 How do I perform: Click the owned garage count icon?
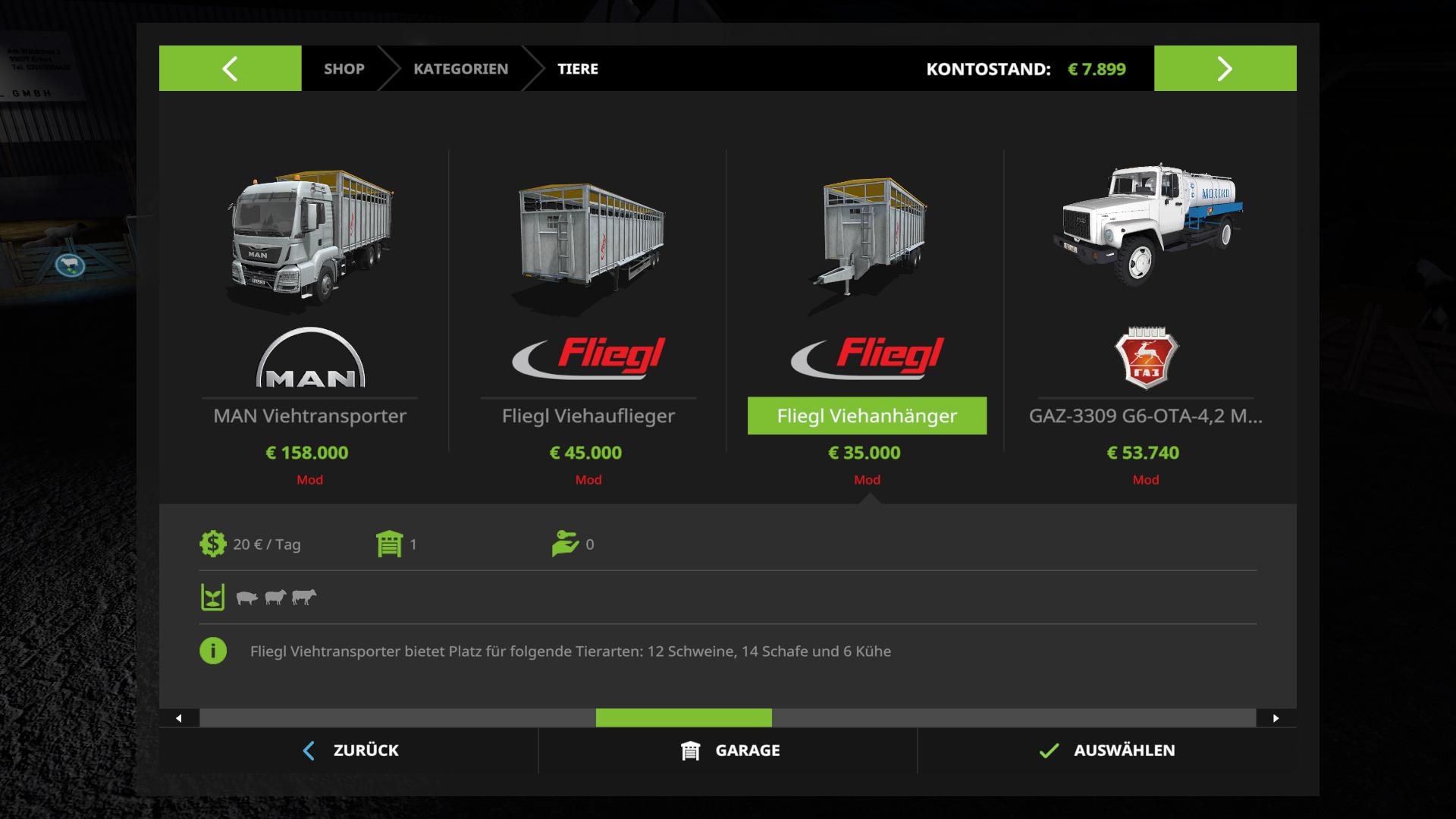[x=389, y=544]
